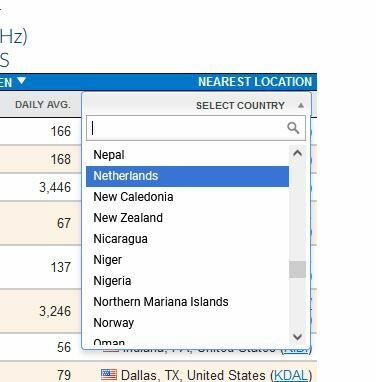Select Niger from the country list
Screen dimensions: 376x382
pos(187,260)
